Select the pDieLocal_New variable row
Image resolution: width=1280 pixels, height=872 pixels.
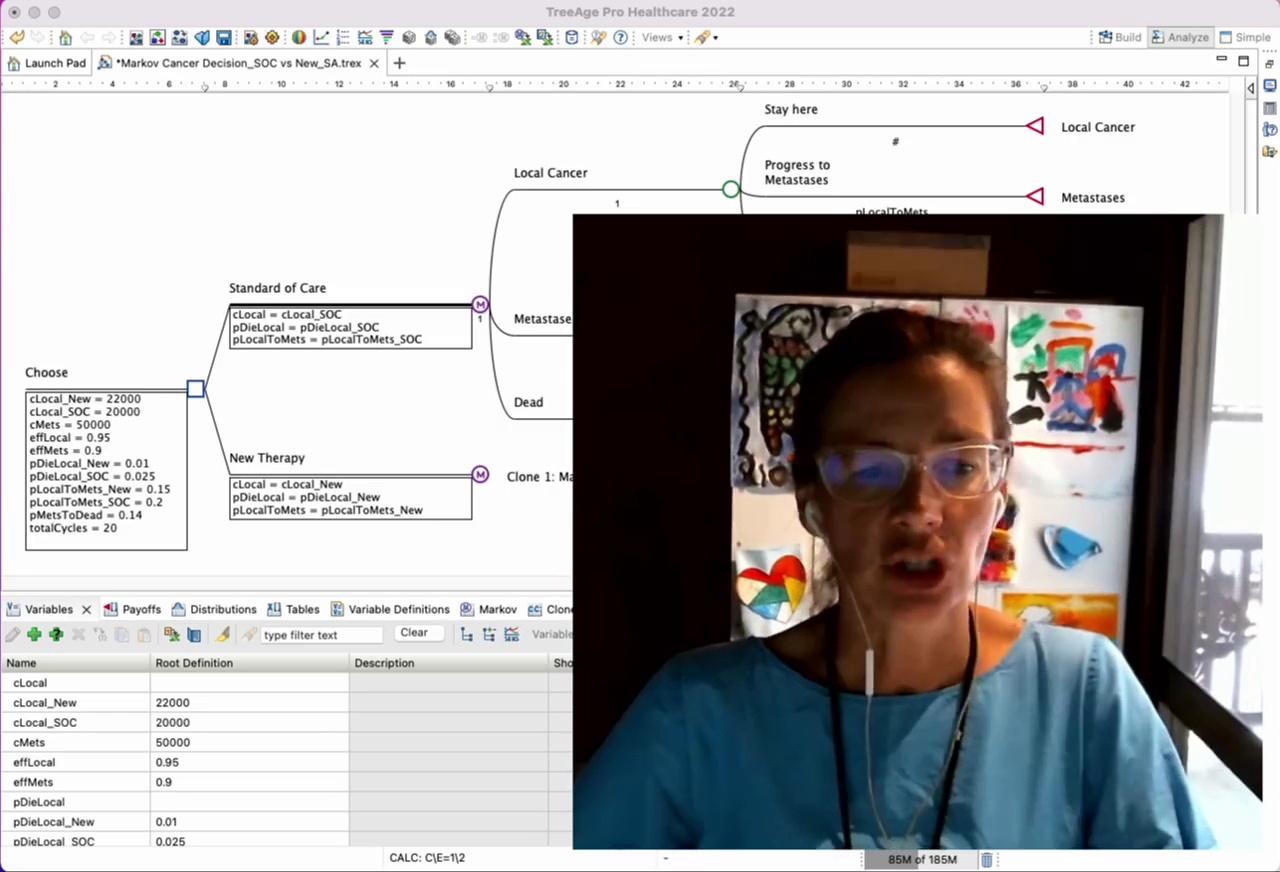pyautogui.click(x=286, y=822)
